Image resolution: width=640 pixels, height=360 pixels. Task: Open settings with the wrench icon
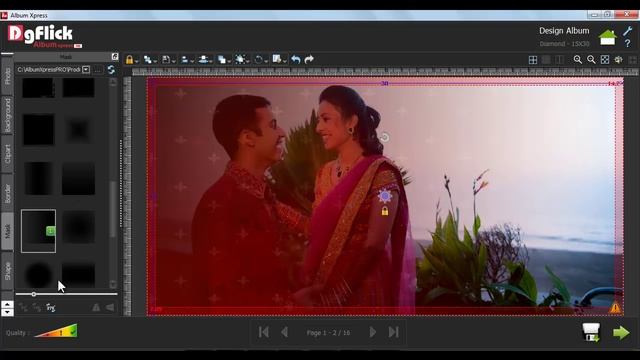point(628,31)
